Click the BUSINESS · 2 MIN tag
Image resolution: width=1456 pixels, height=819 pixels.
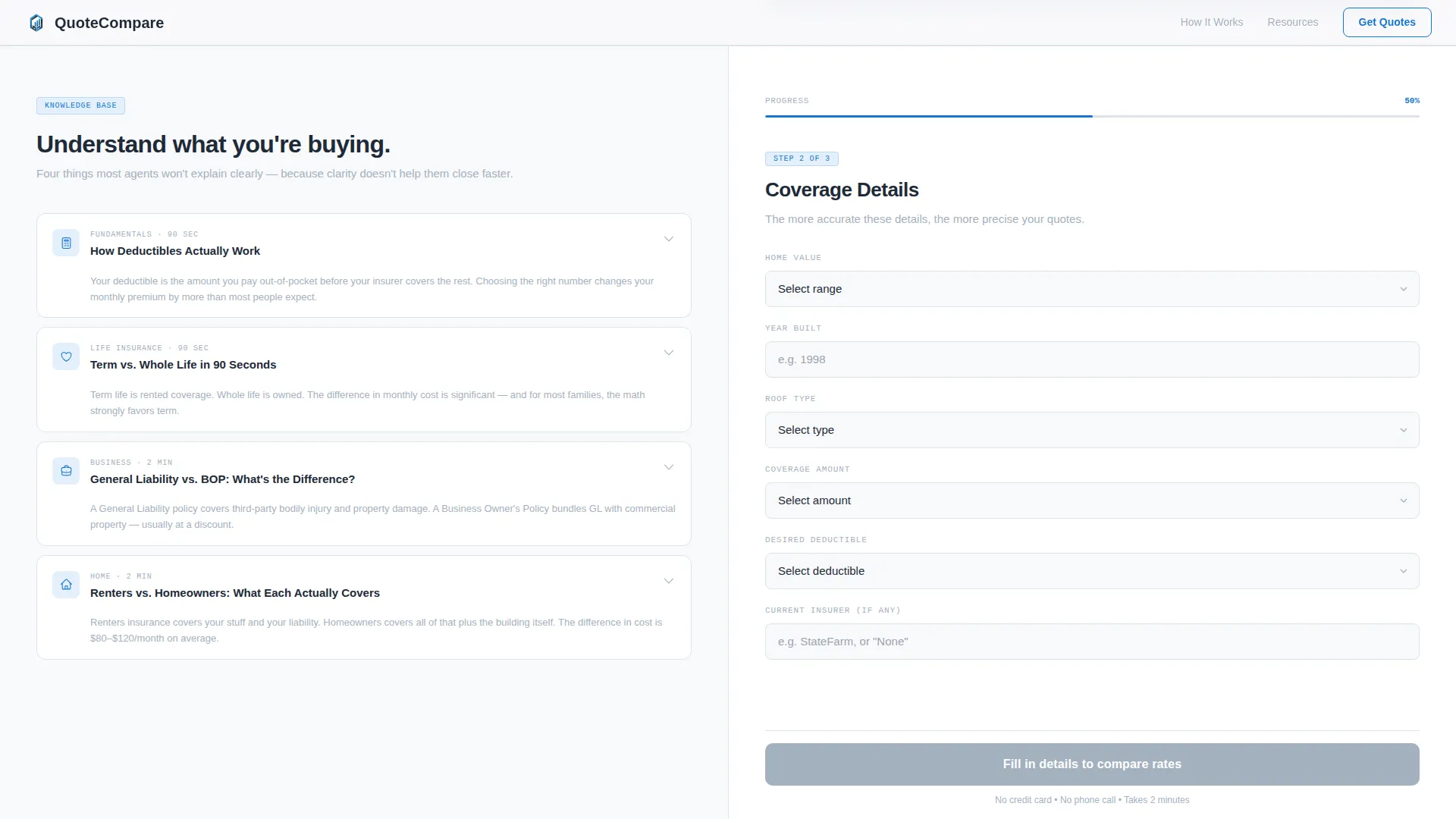coord(131,463)
